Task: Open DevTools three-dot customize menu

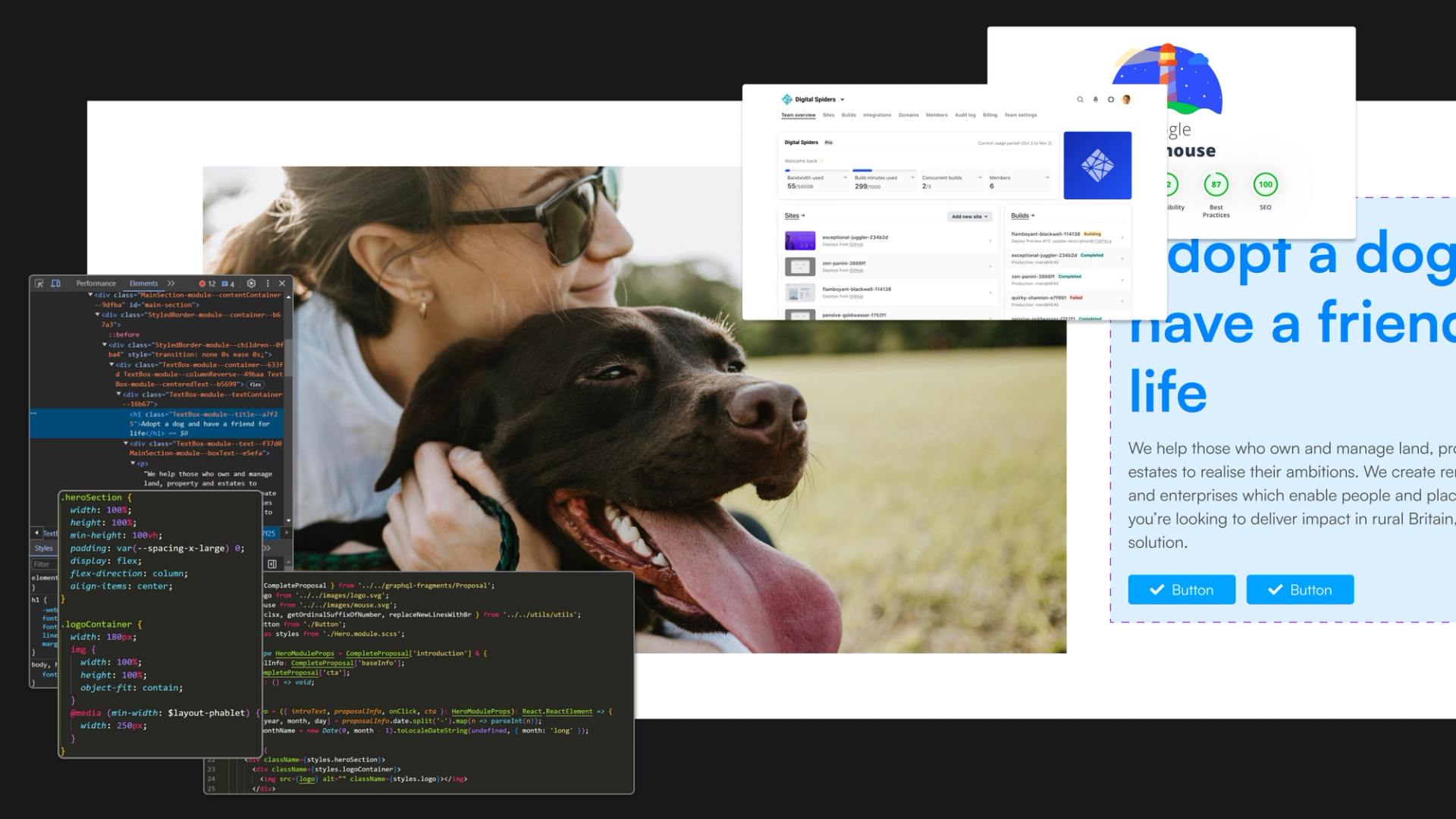Action: (267, 284)
